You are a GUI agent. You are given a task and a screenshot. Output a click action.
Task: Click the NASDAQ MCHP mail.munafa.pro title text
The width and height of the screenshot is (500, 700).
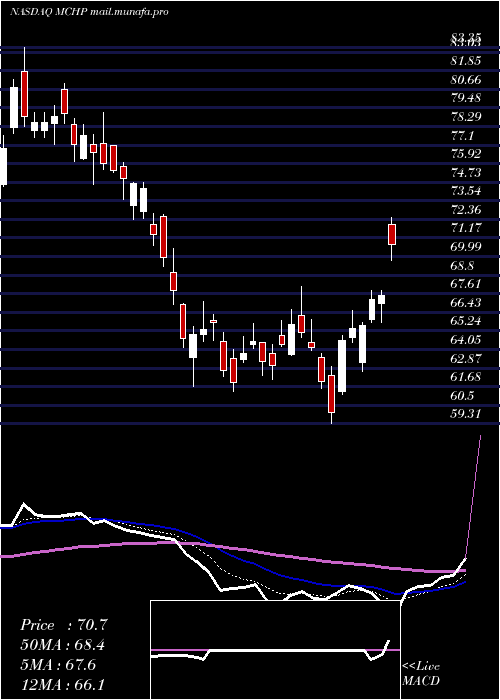pyautogui.click(x=89, y=12)
